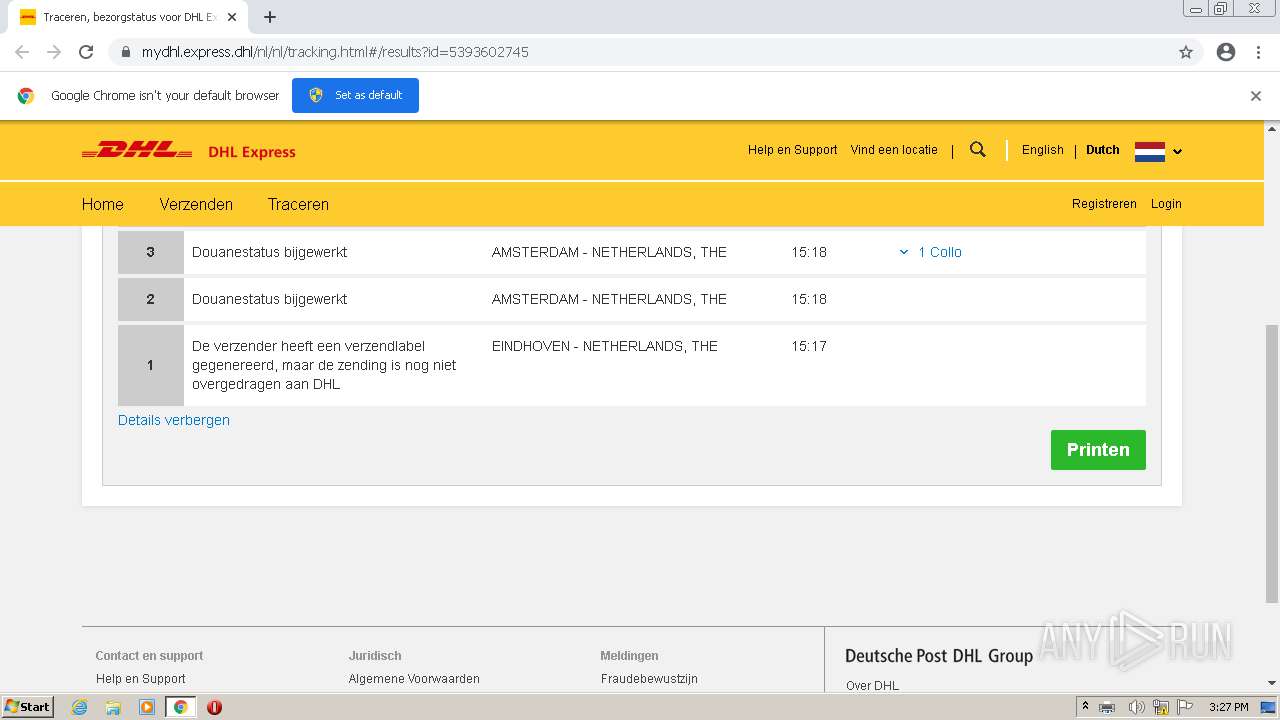
Task: Open footer Help en Support link
Action: click(141, 678)
